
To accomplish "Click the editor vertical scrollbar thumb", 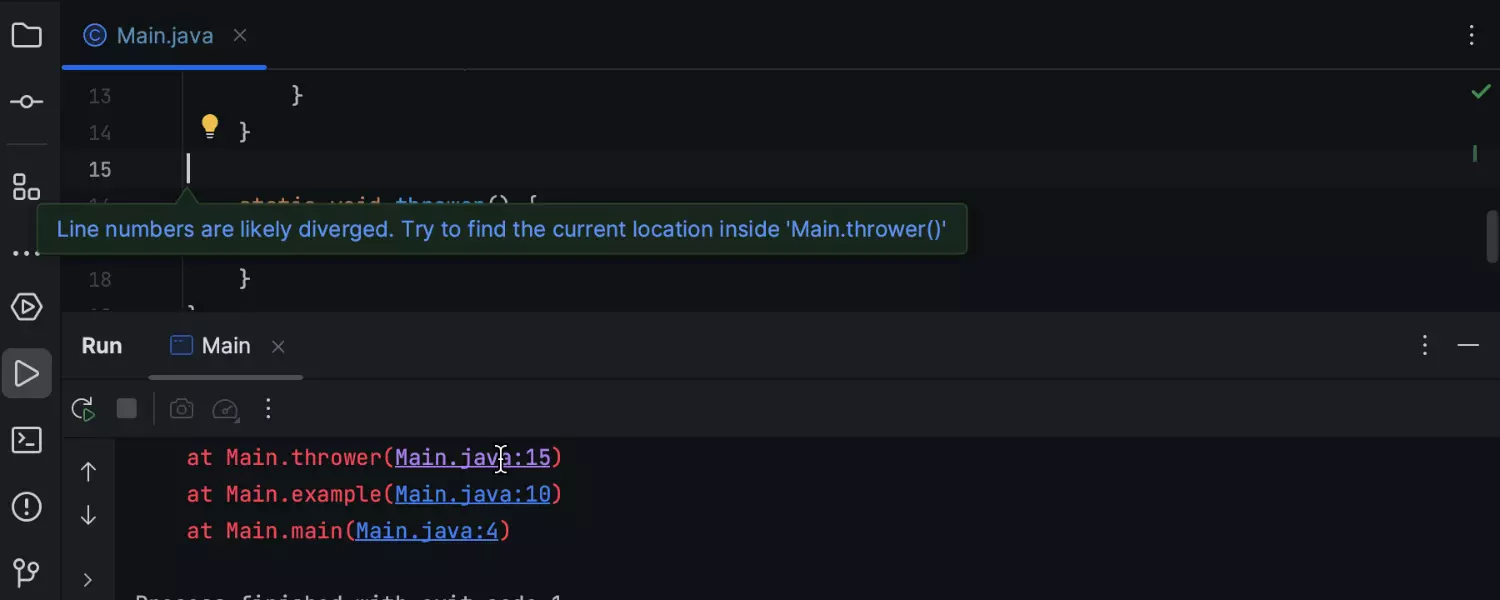I will (1491, 236).
